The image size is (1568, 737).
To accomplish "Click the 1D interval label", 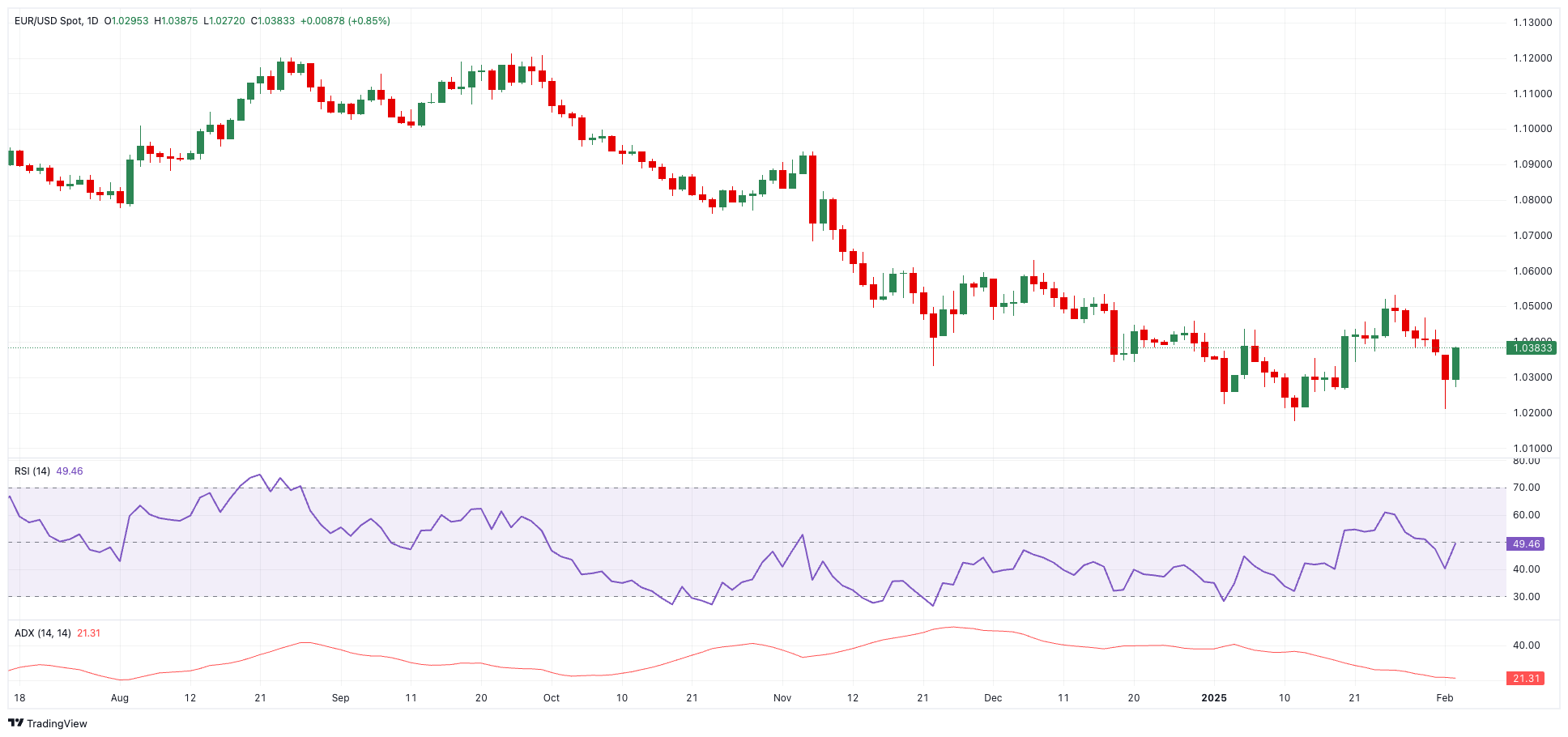I will coord(92,21).
